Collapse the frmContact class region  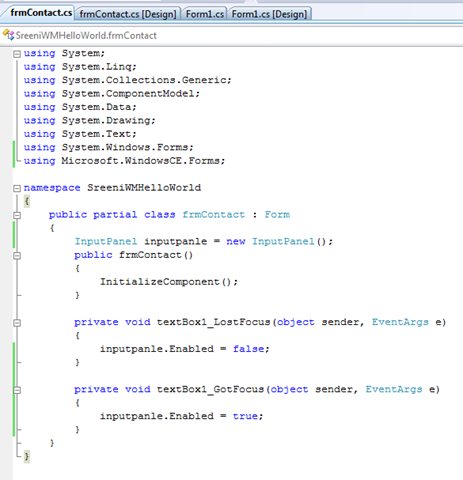click(17, 215)
